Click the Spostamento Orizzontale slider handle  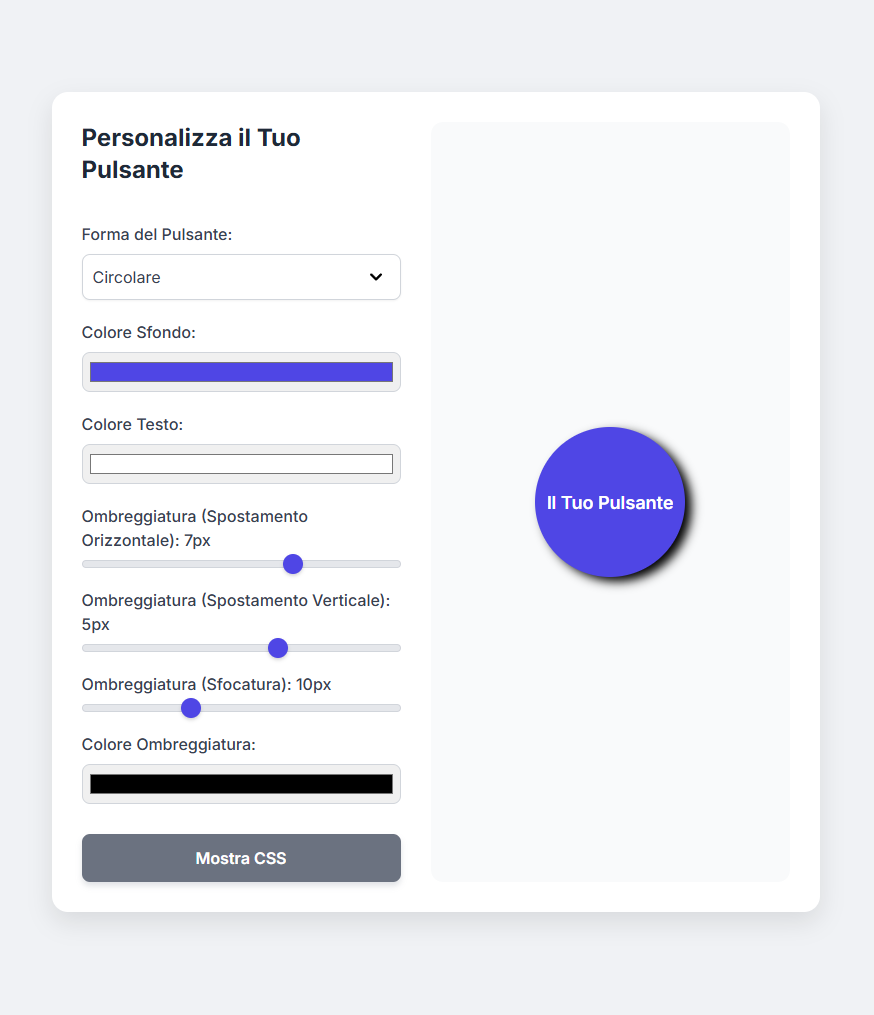293,564
